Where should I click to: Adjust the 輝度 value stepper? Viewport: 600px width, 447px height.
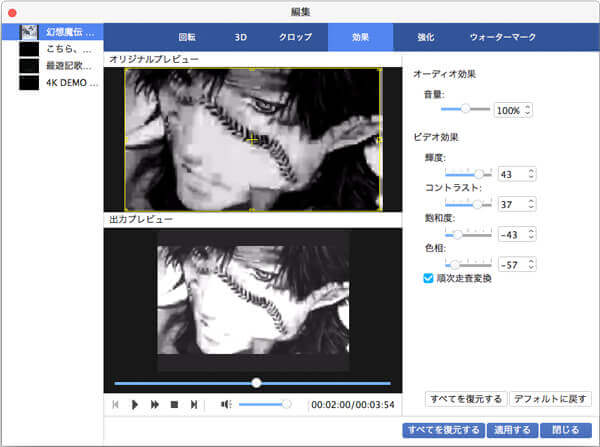tap(530, 174)
